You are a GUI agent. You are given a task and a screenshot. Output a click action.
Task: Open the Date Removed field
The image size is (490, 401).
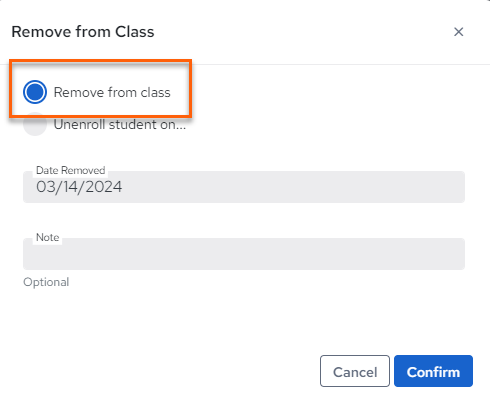(x=244, y=187)
